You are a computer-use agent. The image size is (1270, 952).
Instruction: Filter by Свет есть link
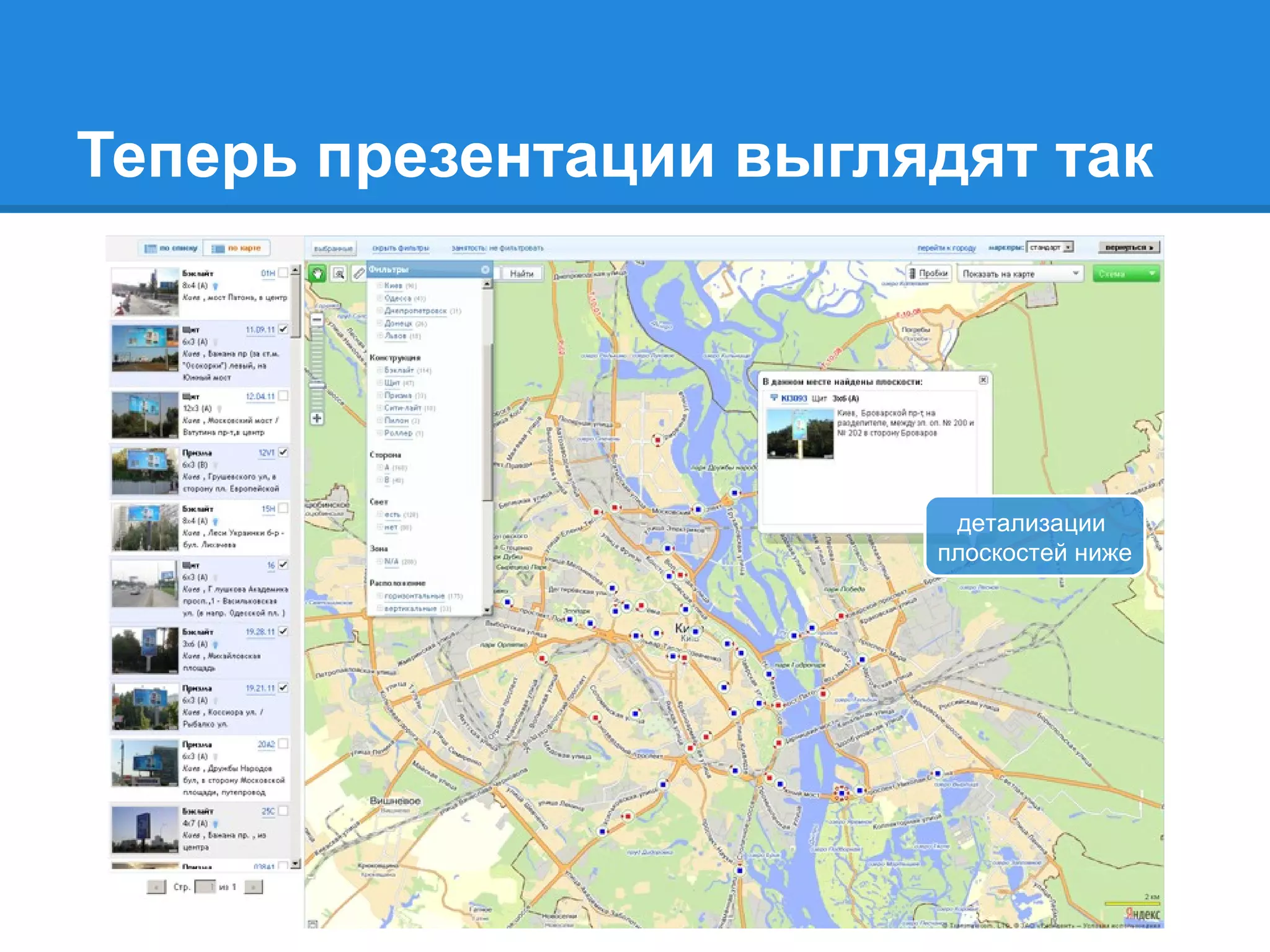(392, 514)
